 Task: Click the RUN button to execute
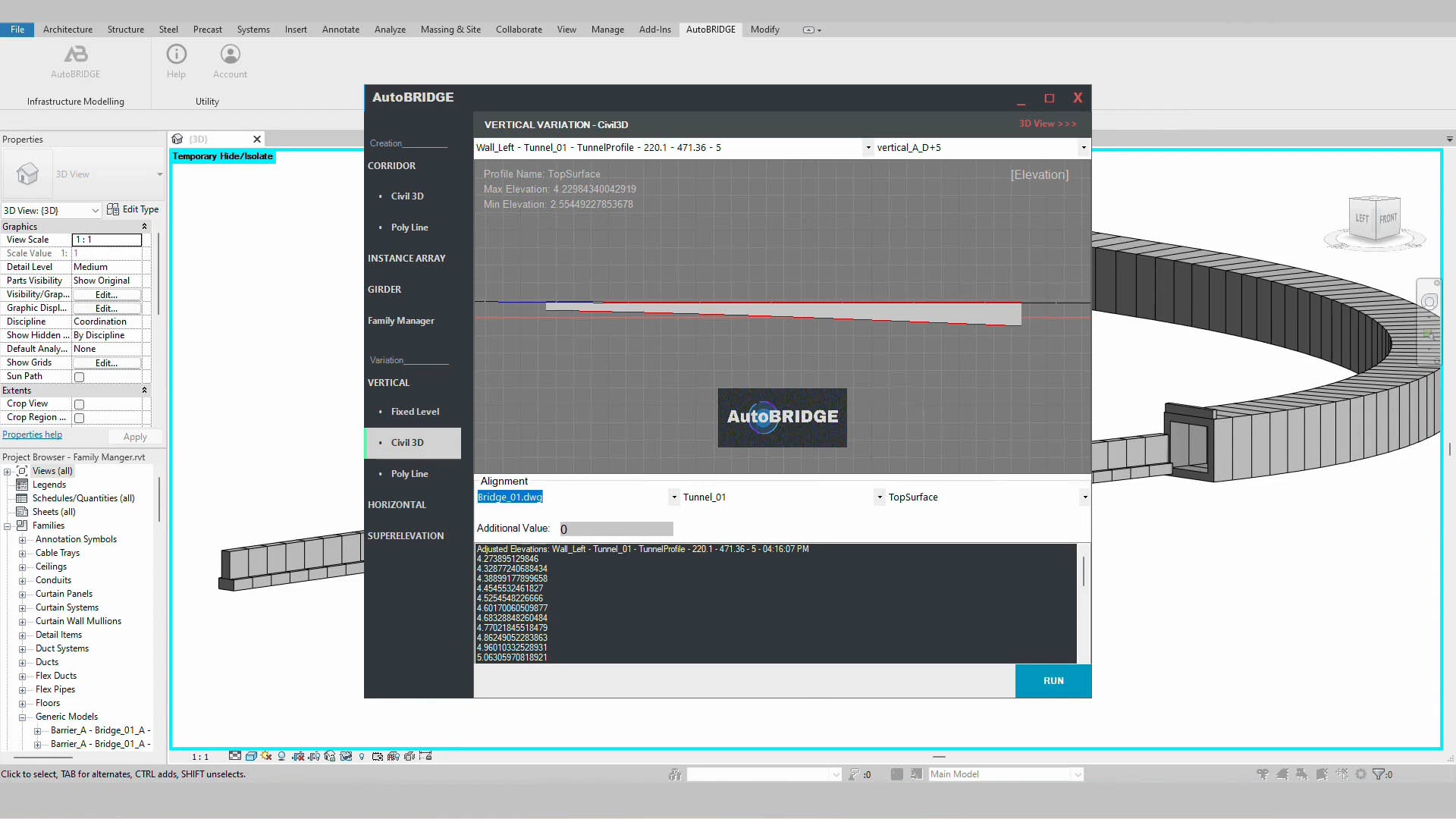[x=1053, y=680]
